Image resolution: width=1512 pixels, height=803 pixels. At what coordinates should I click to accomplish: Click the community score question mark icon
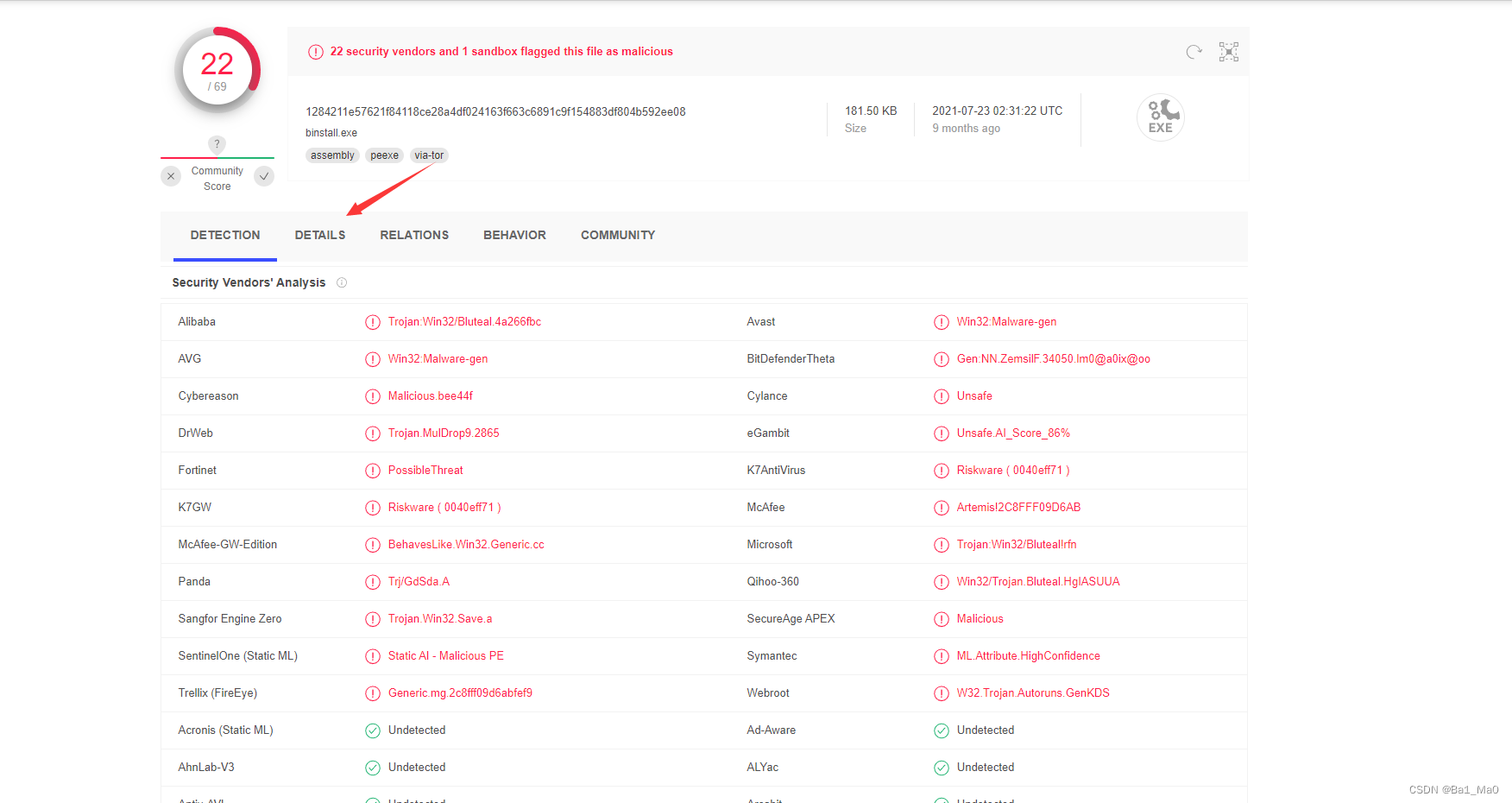[217, 144]
